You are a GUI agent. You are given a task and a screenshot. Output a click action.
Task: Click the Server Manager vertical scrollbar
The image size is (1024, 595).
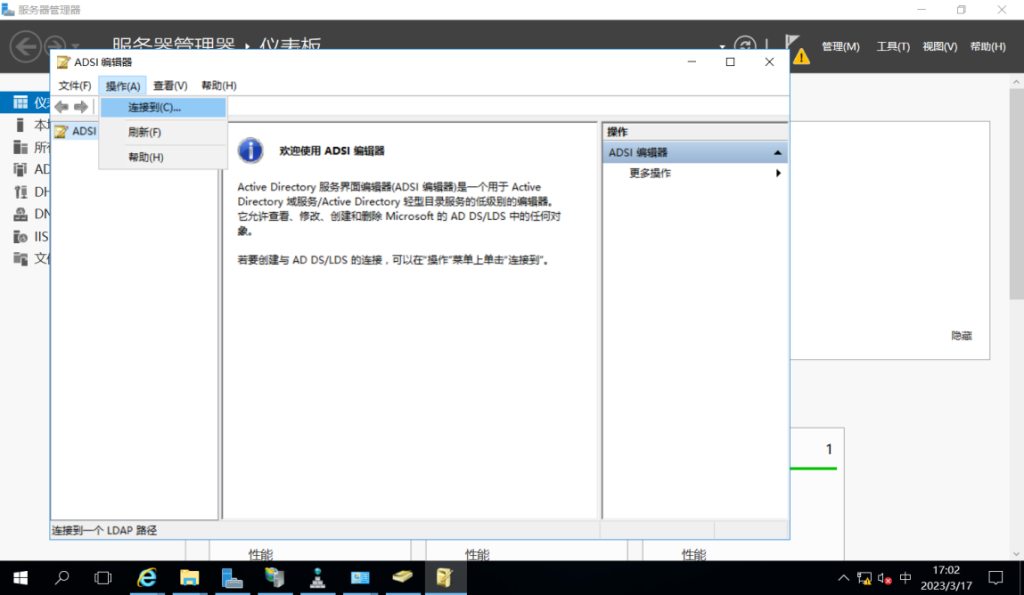coord(1016,196)
